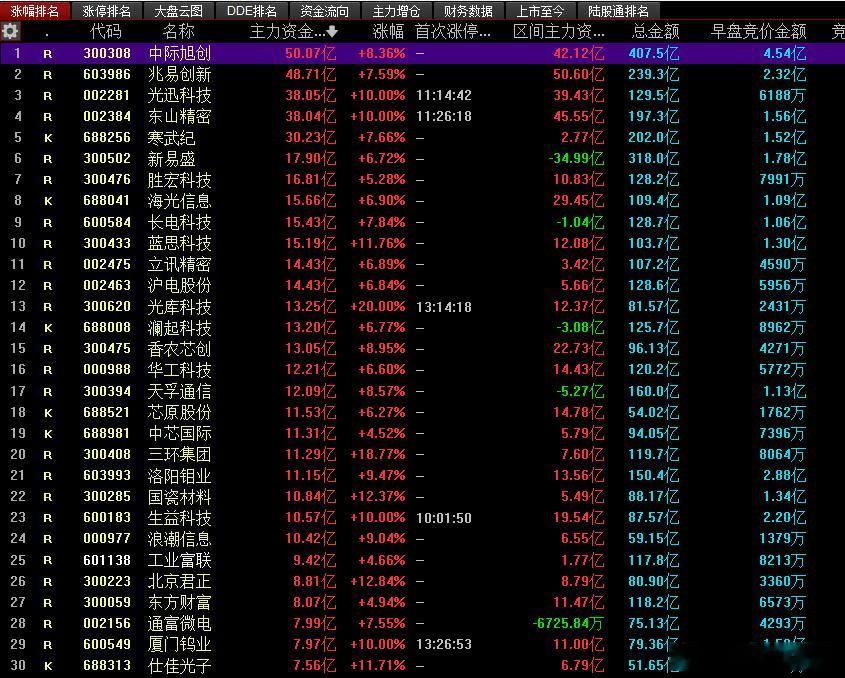Viewport: 845px width, 678px height.
Task: Click the K marker on row 芯原股份
Action: click(48, 413)
